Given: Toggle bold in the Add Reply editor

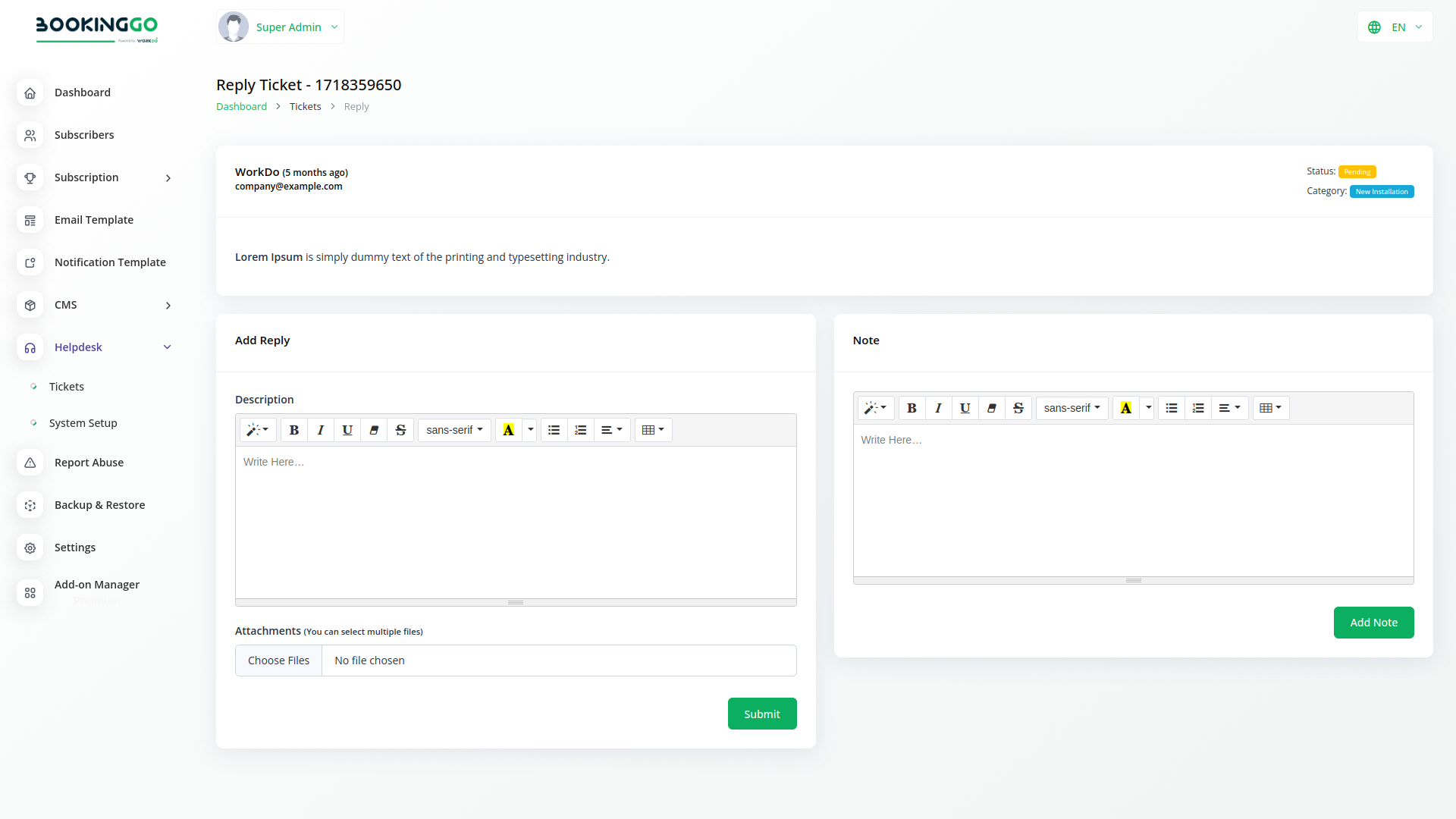Looking at the screenshot, I should pyautogui.click(x=294, y=430).
